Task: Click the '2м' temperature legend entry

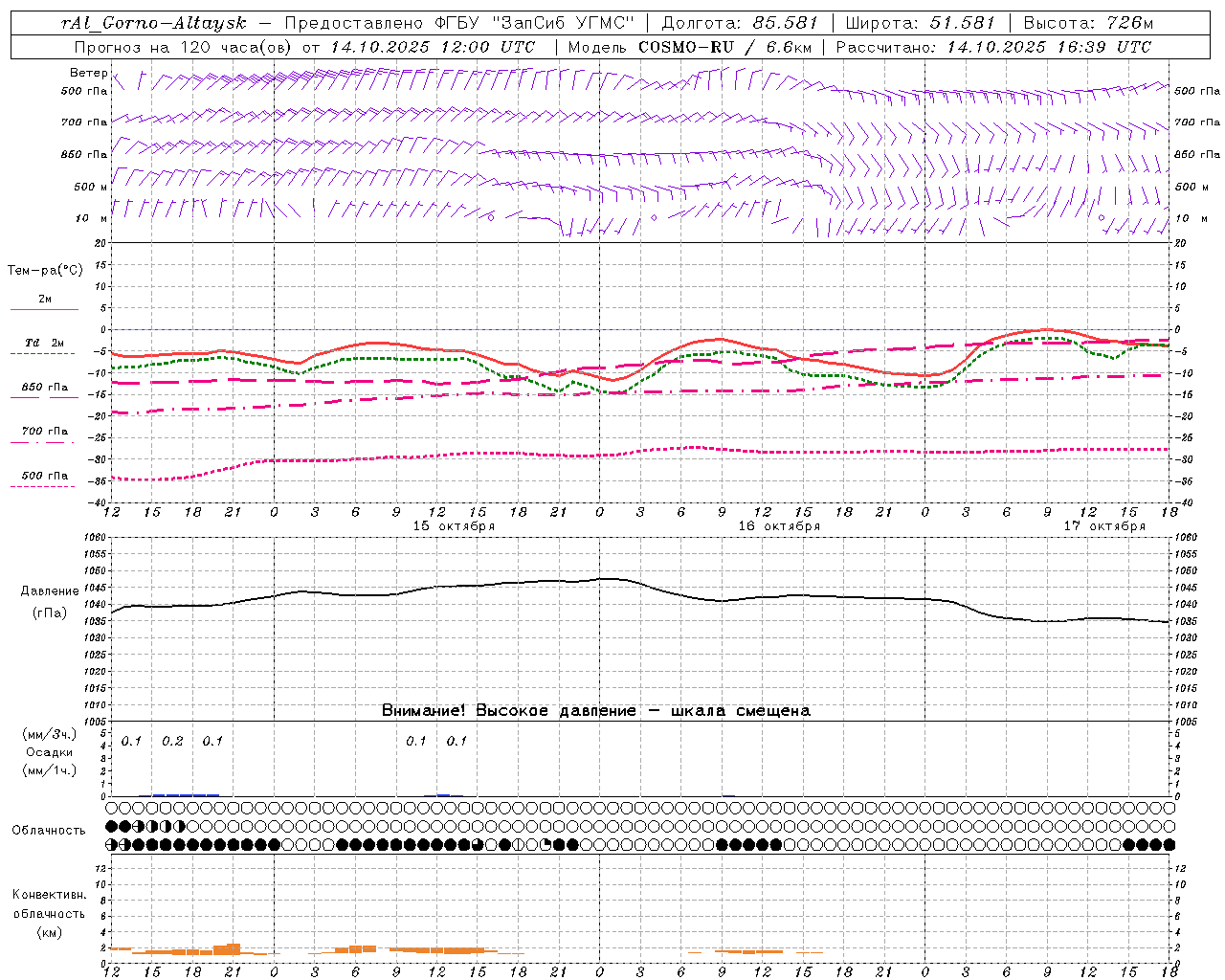Action: (x=45, y=300)
